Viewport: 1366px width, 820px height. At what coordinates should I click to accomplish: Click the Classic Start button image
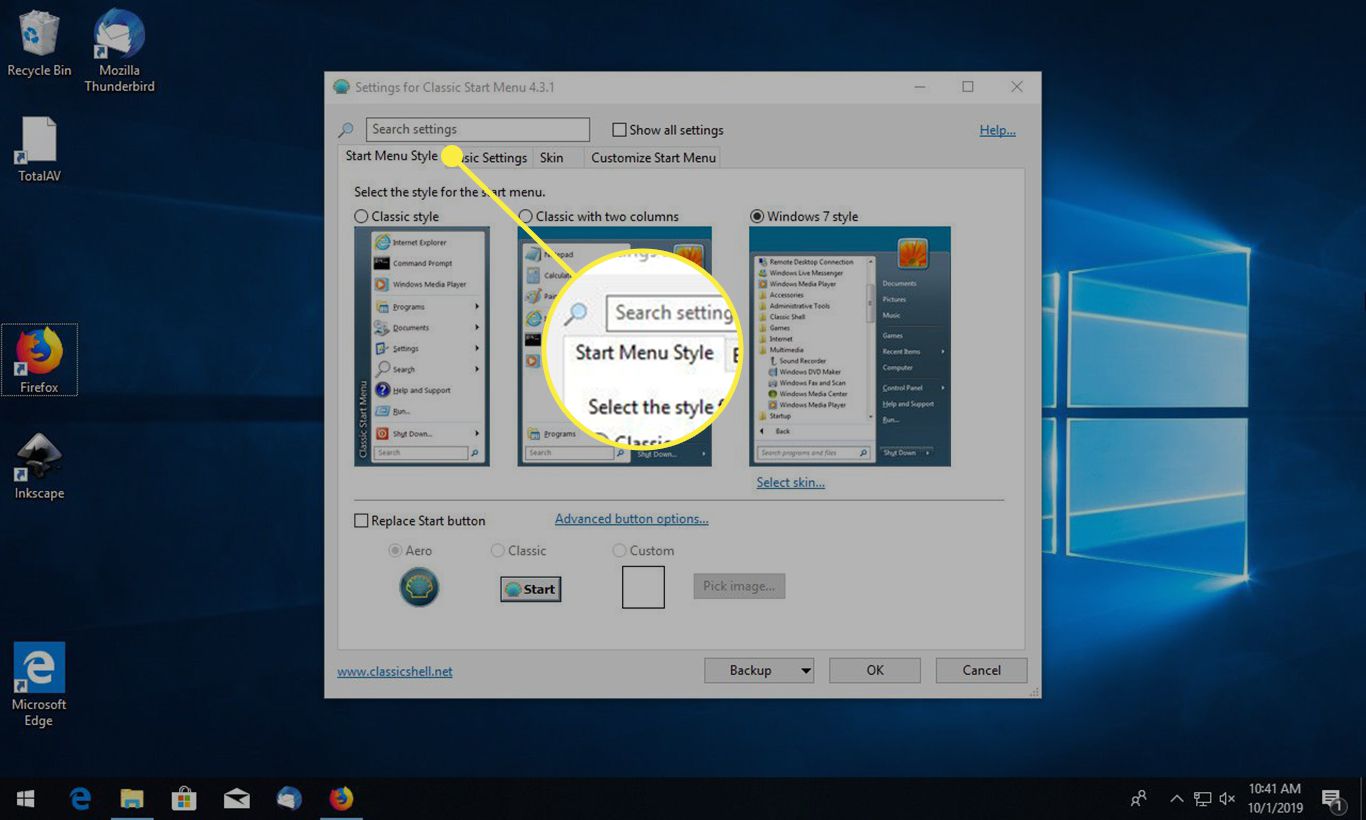531,589
